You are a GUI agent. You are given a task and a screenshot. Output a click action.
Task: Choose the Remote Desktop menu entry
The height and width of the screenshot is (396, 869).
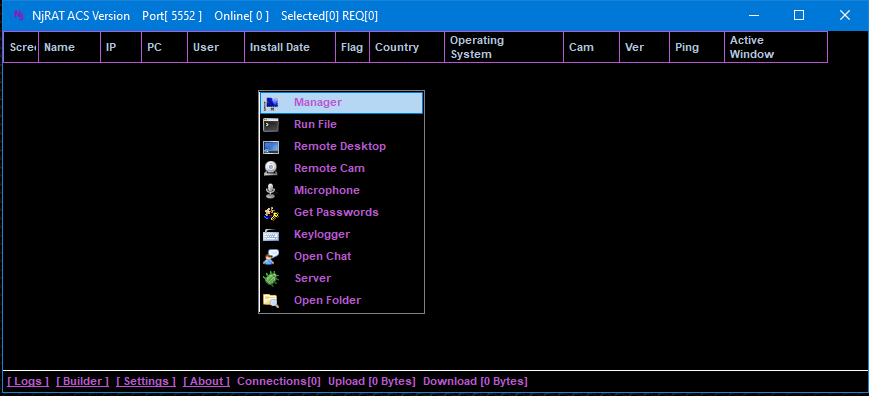341,147
